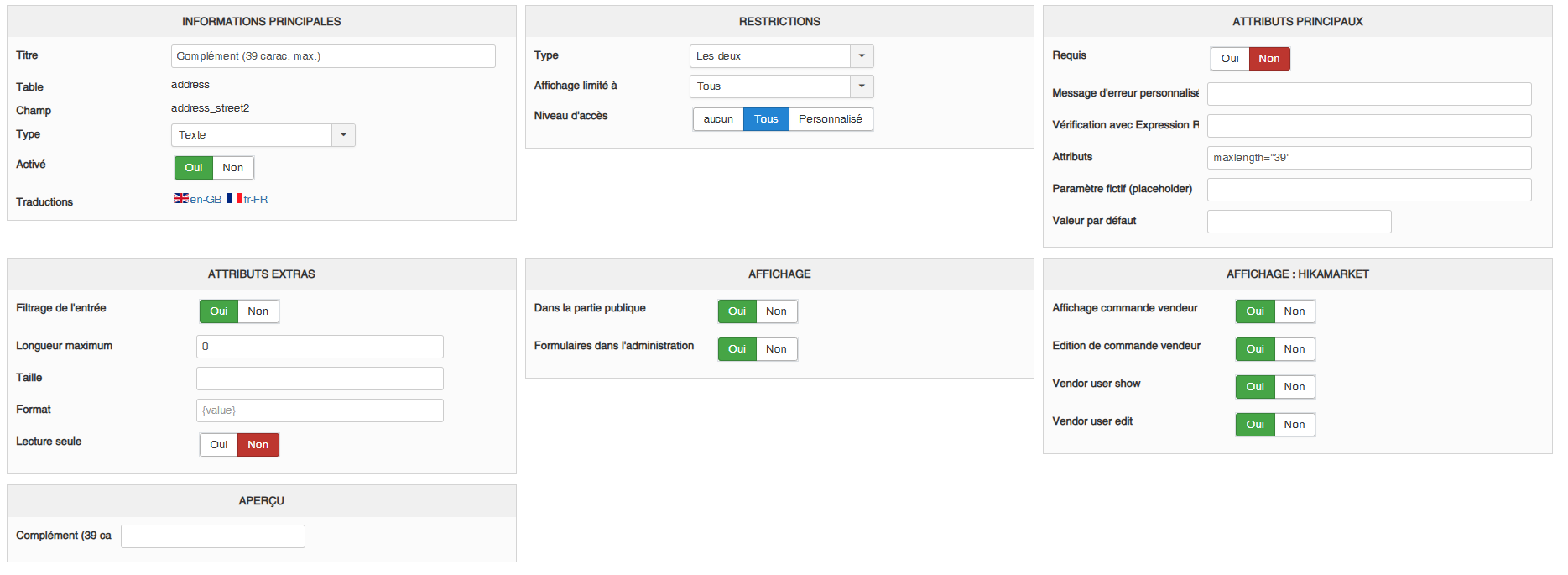The height and width of the screenshot is (575, 1568).
Task: Turn off 'Vendor user edit' with Non
Action: click(x=1294, y=425)
